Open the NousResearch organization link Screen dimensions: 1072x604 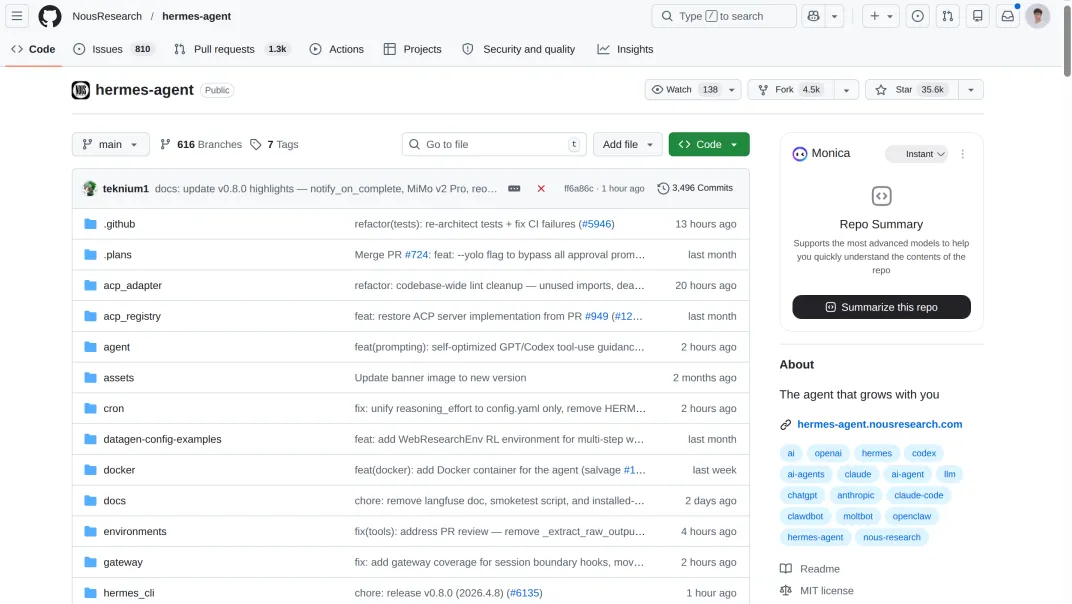107,16
